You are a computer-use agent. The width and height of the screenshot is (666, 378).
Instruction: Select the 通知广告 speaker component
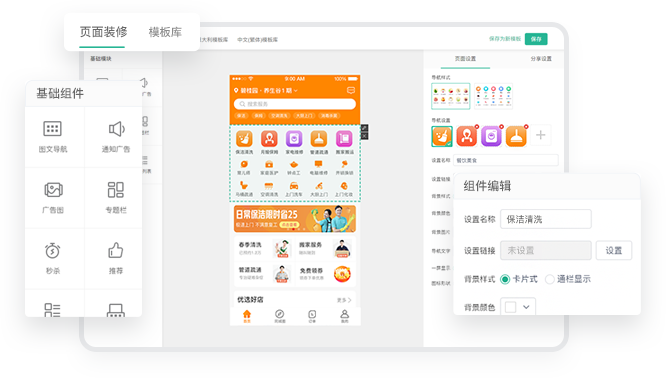coord(116,129)
